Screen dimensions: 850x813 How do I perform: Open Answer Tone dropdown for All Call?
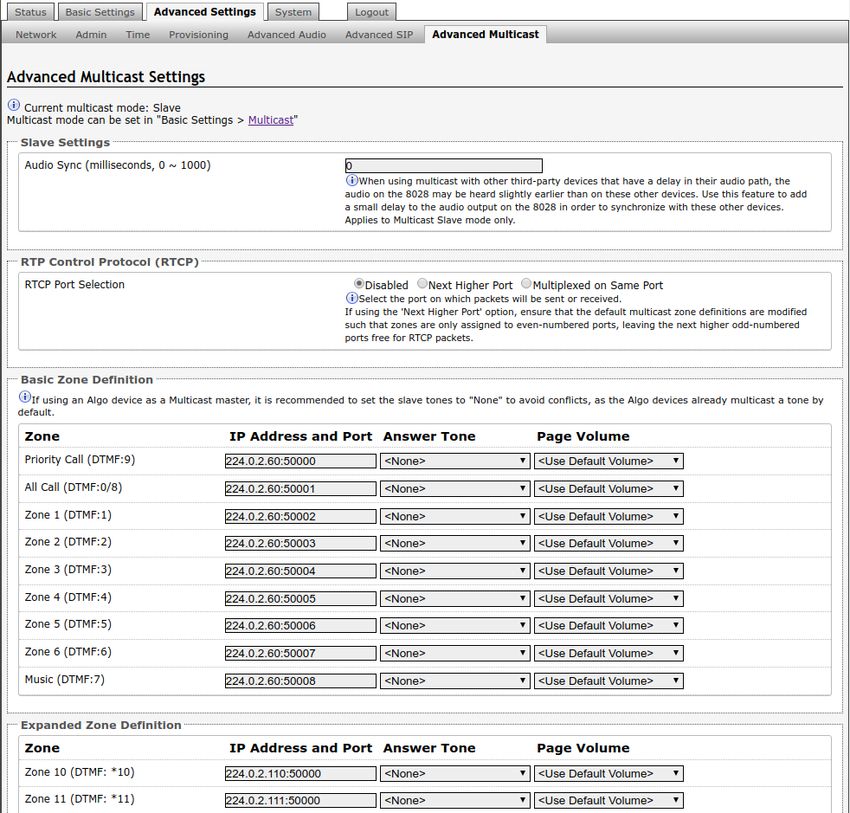tap(455, 489)
